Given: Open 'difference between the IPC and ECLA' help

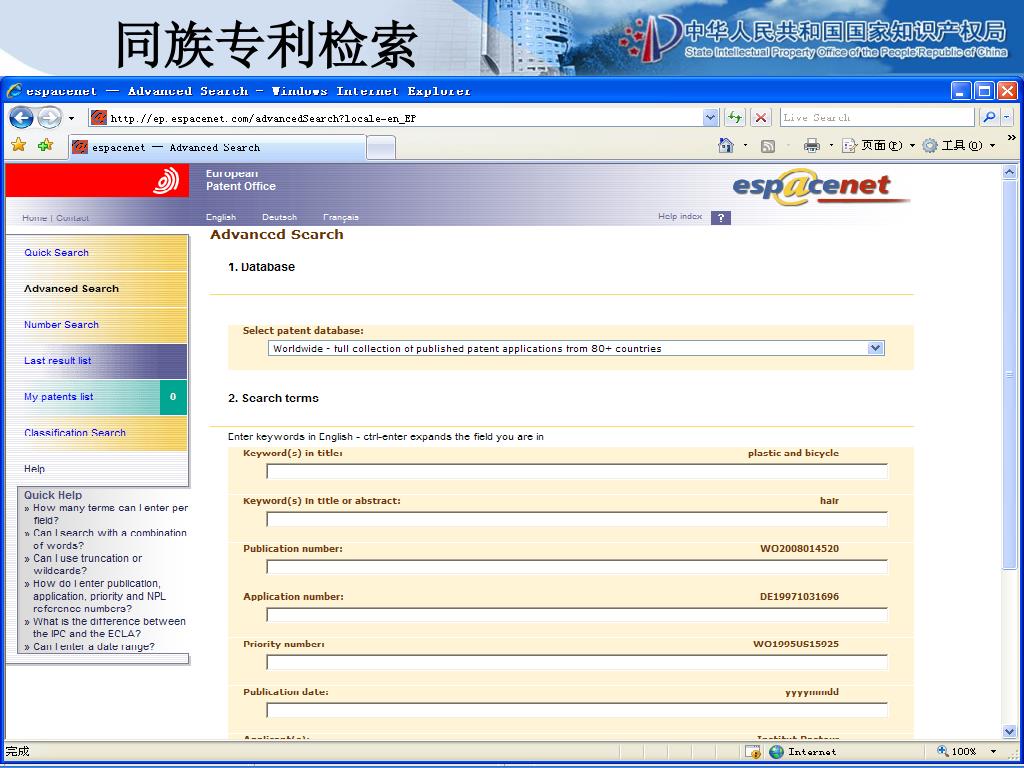Looking at the screenshot, I should tap(108, 627).
